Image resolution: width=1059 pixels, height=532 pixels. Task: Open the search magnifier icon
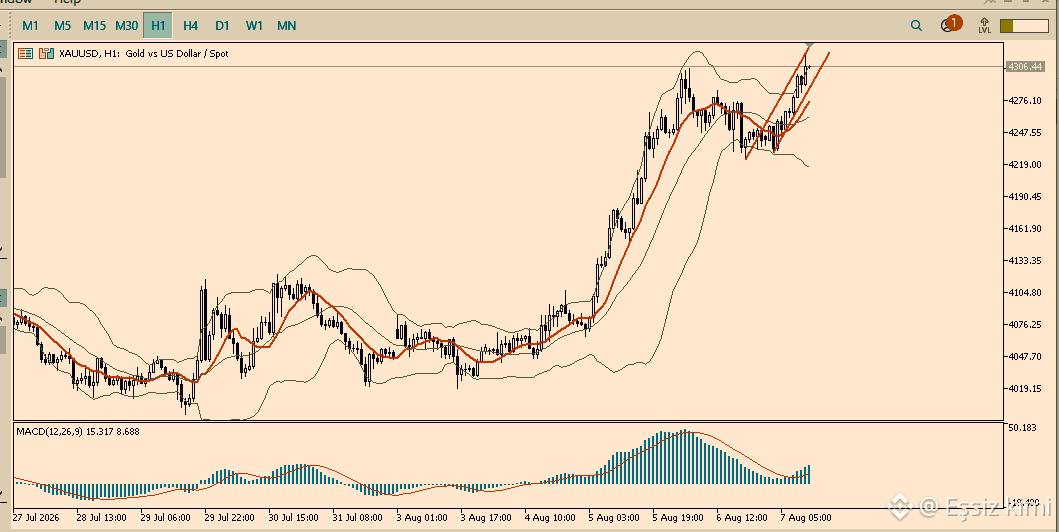tap(916, 26)
